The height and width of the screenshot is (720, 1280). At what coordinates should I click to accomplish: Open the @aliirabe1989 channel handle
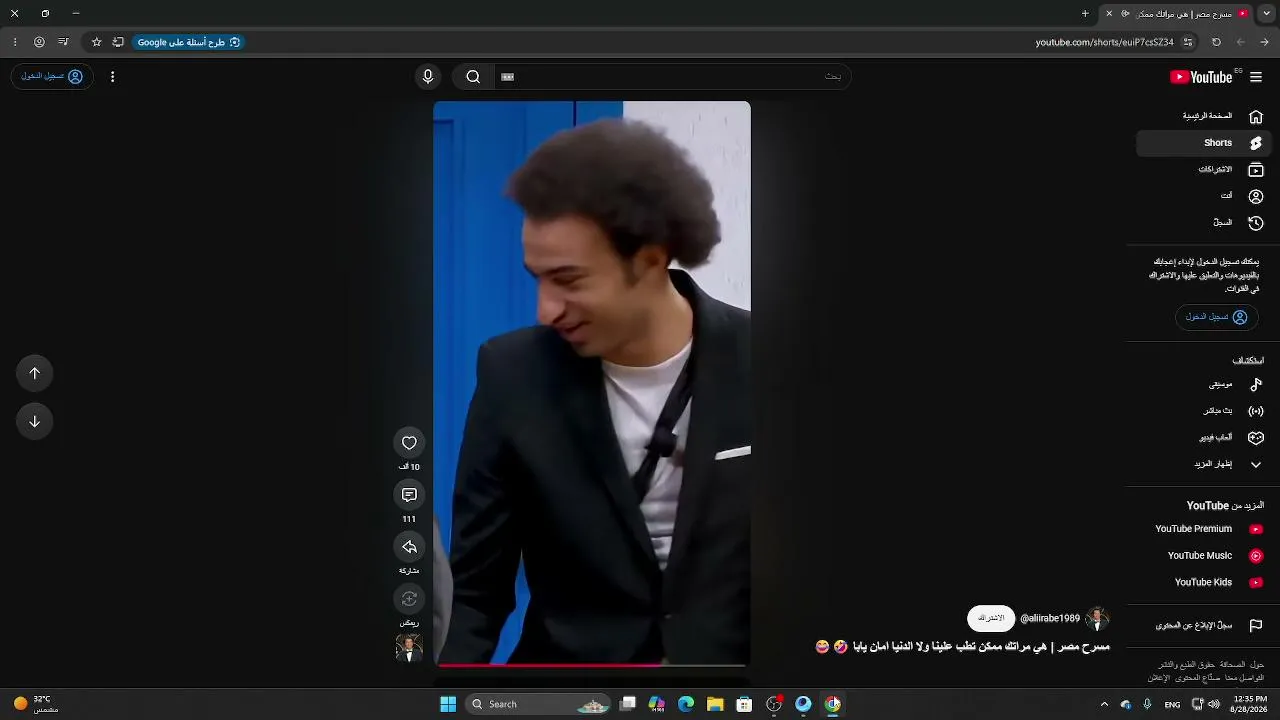pyautogui.click(x=1050, y=619)
